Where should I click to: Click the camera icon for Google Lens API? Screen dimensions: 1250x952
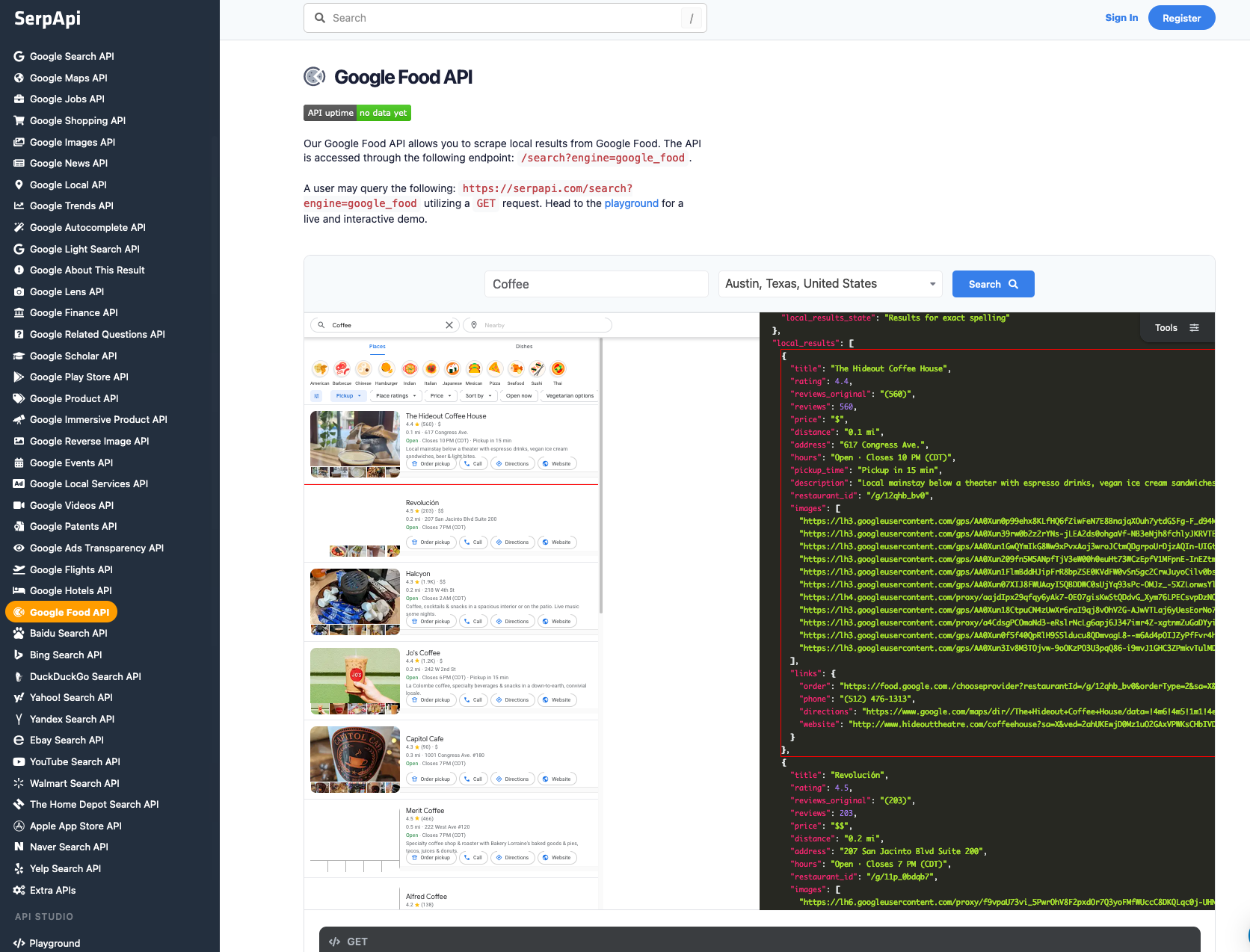[19, 291]
